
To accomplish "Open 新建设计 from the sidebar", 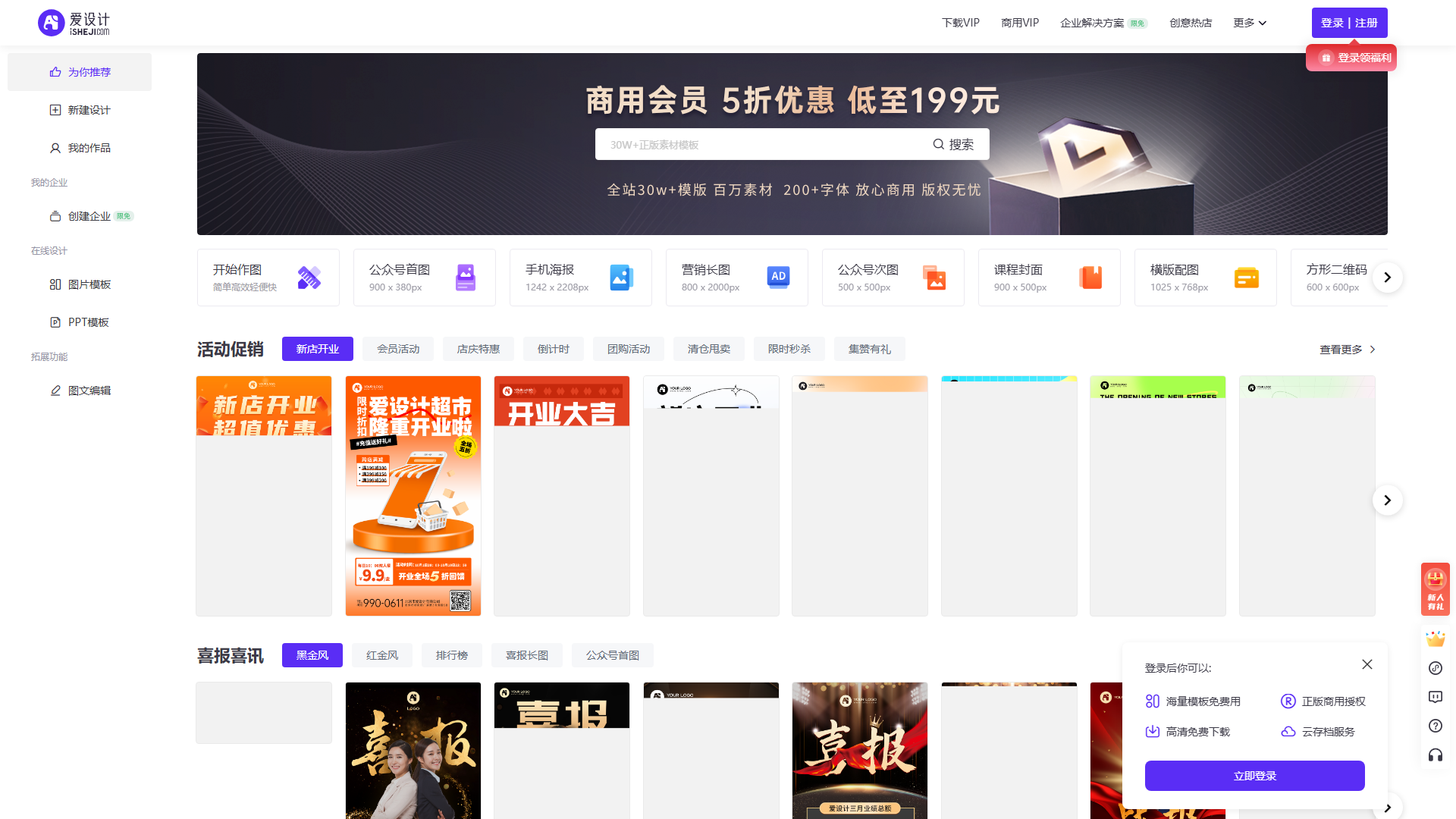I will (80, 110).
